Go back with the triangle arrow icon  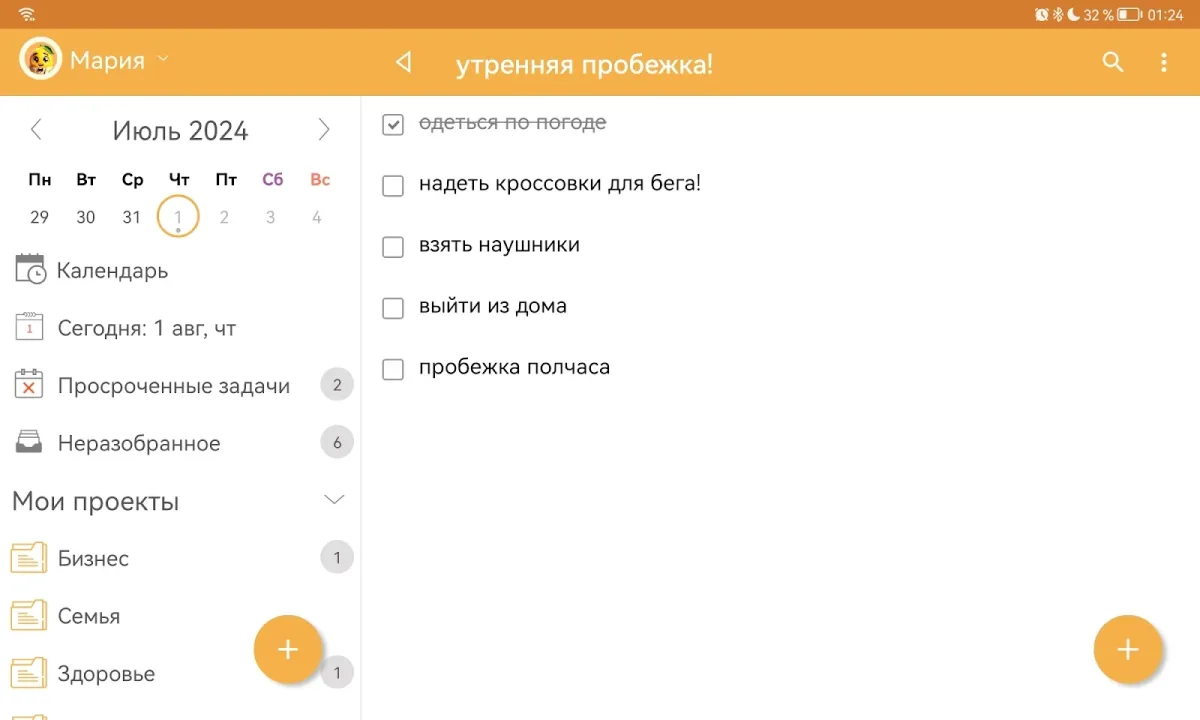pos(403,62)
